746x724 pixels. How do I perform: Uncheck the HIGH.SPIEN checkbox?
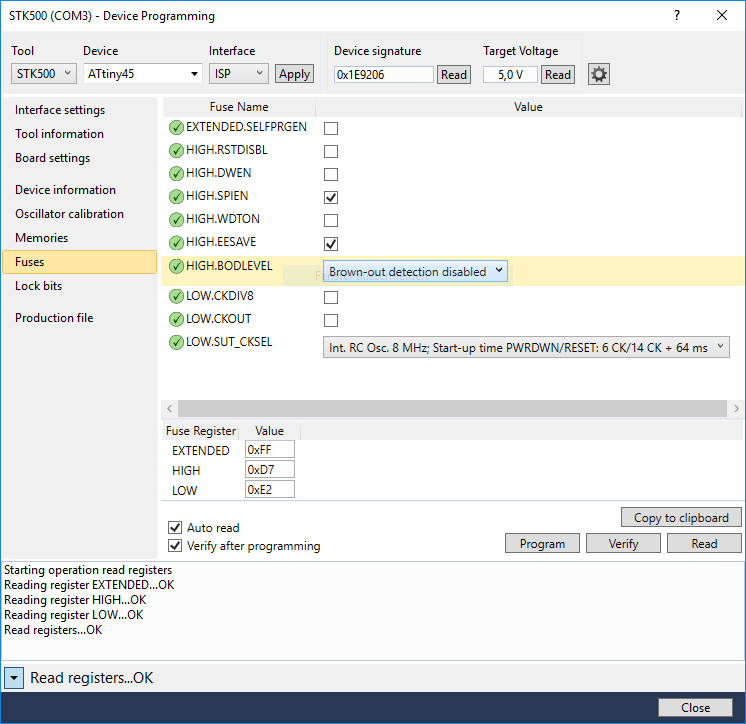click(x=331, y=197)
